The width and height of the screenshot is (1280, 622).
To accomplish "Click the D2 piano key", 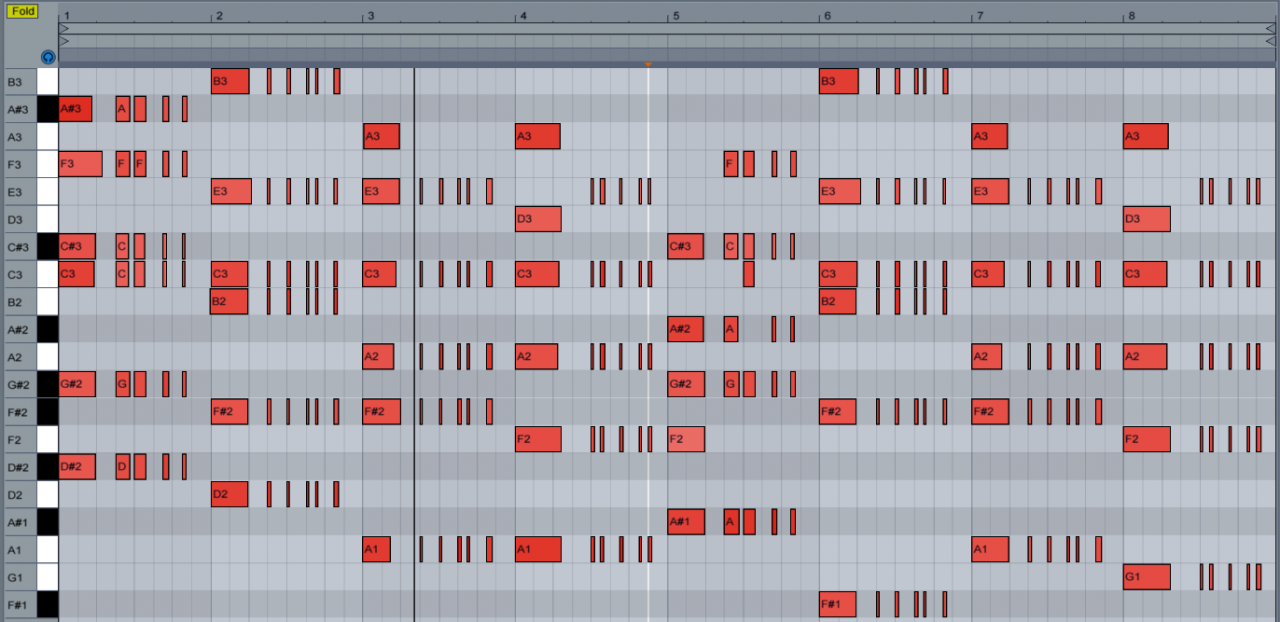I will pos(48,494).
